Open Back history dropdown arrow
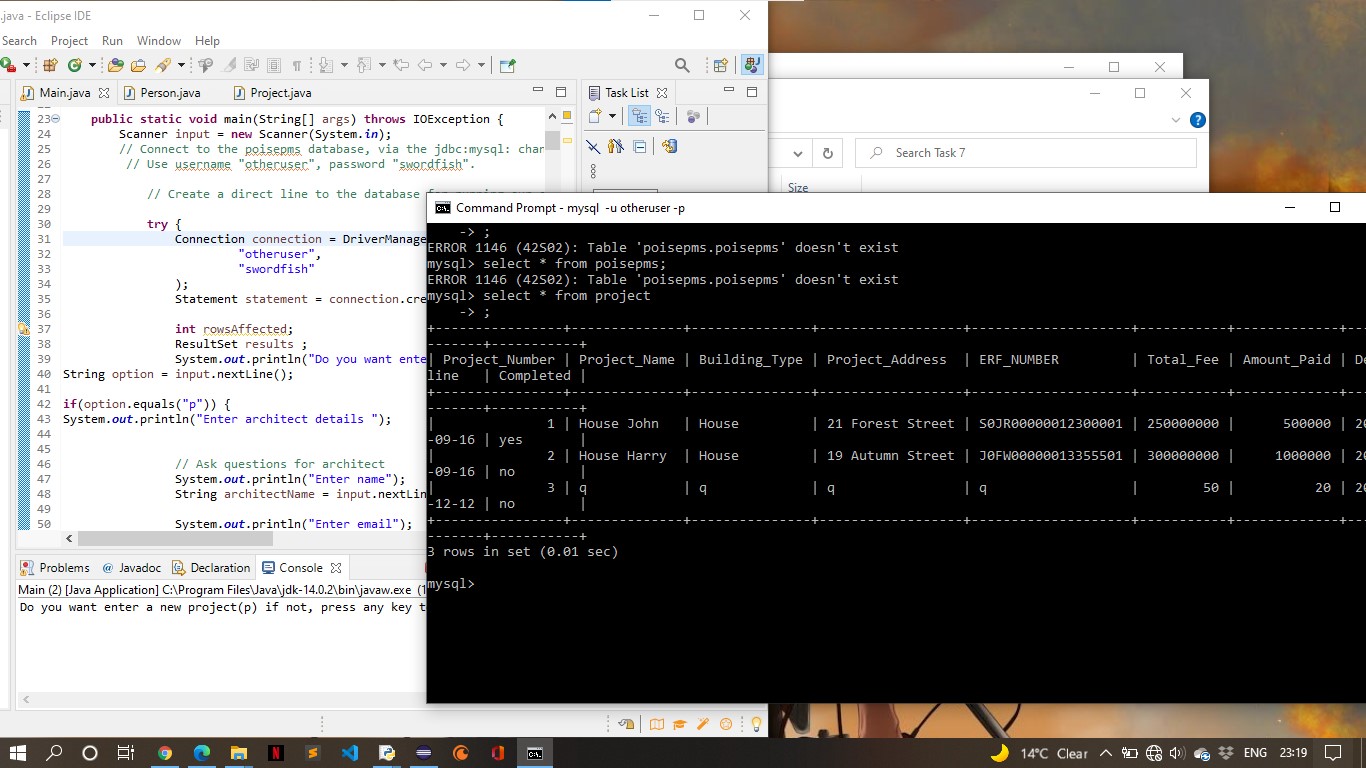The image size is (1366, 768). (x=443, y=65)
